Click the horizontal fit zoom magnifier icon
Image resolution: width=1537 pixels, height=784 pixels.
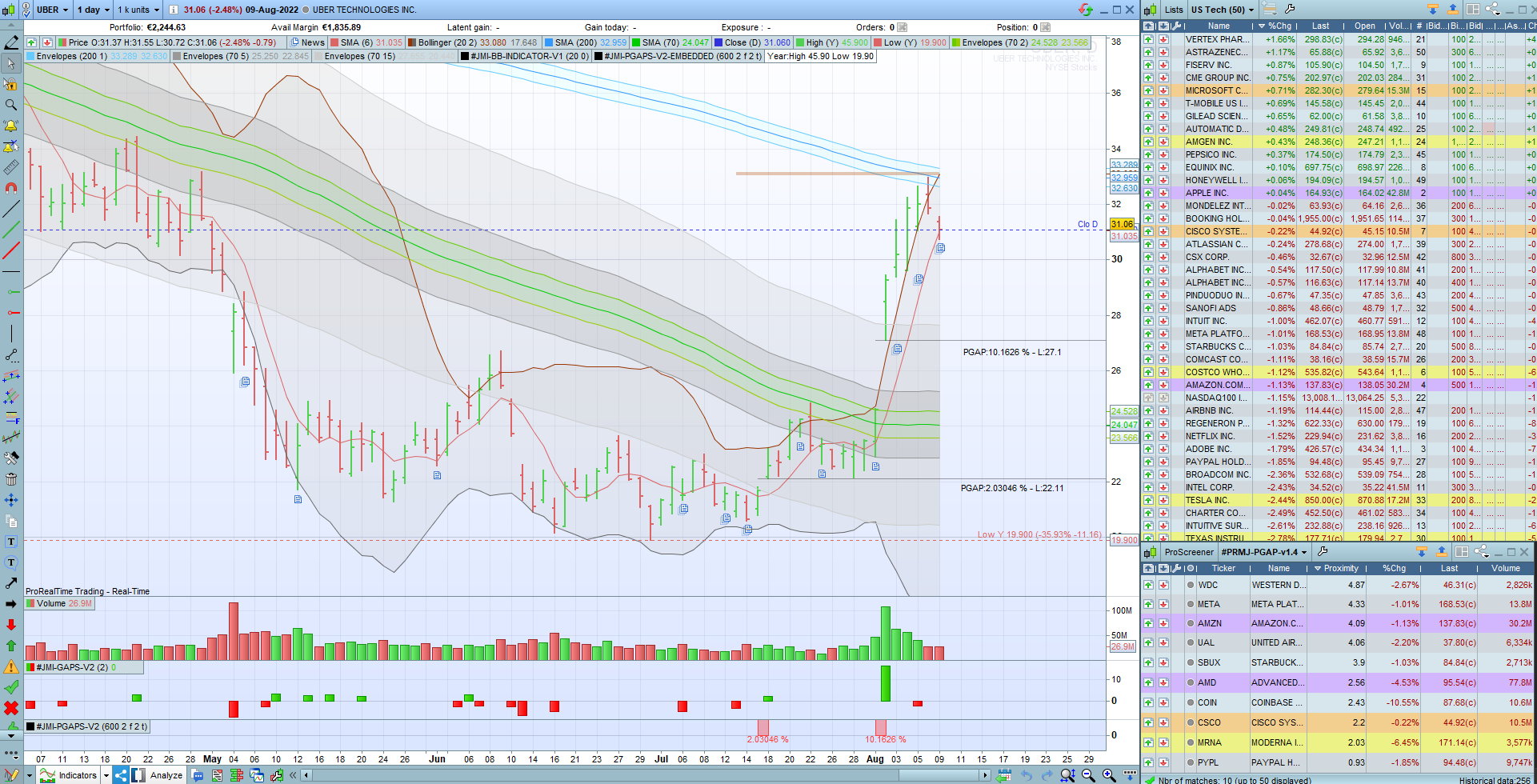click(1067, 774)
